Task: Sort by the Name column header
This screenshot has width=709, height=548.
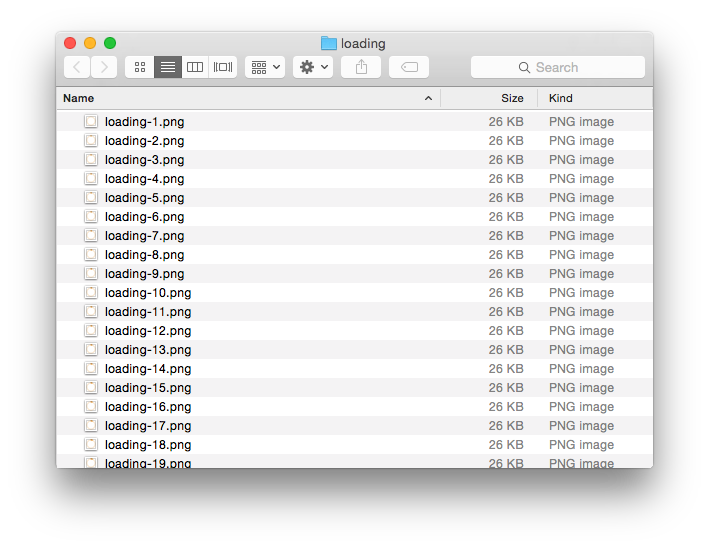Action: [248, 98]
